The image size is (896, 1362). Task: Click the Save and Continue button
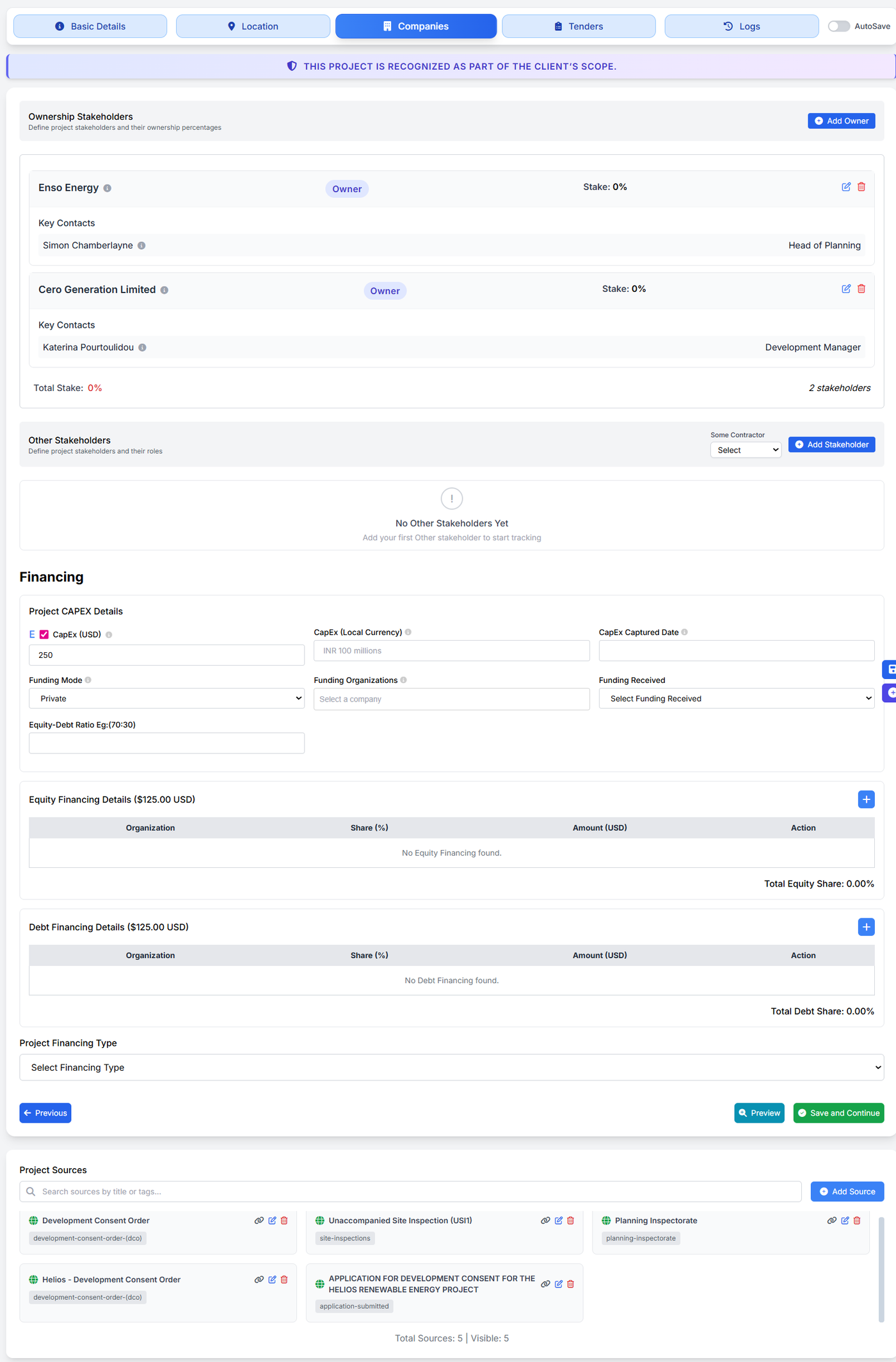click(838, 1113)
